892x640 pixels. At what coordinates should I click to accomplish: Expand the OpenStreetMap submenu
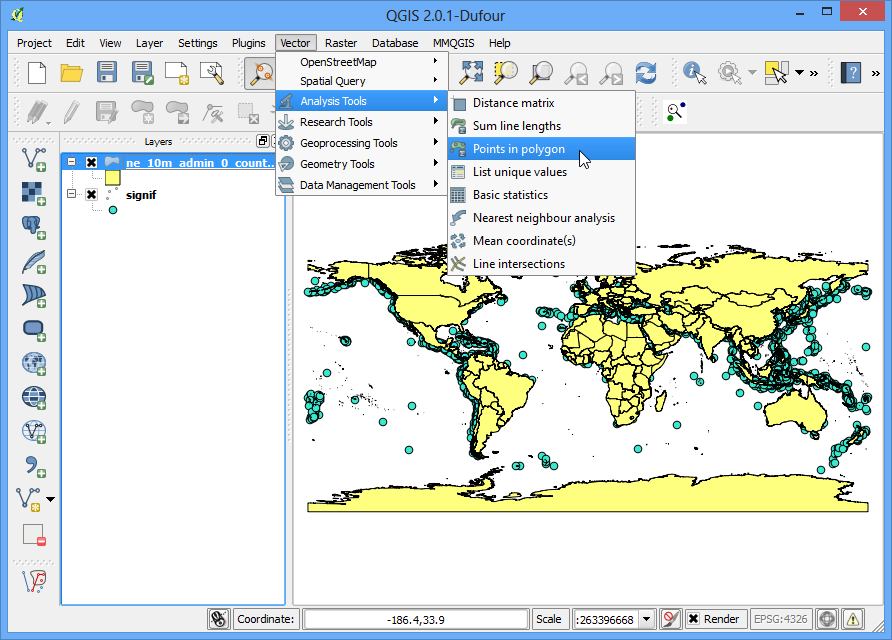click(x=362, y=61)
